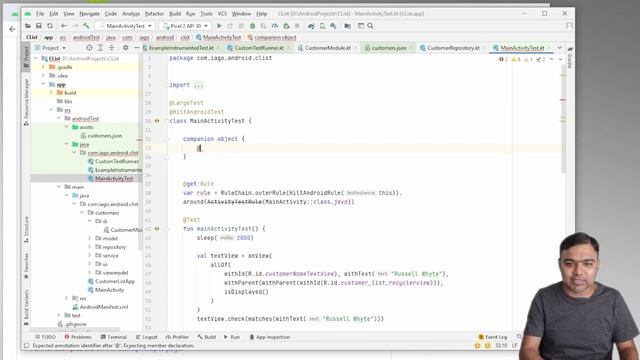Click the Stop square icon in toolbar
Viewport: 640px width, 360px height.
click(x=297, y=26)
